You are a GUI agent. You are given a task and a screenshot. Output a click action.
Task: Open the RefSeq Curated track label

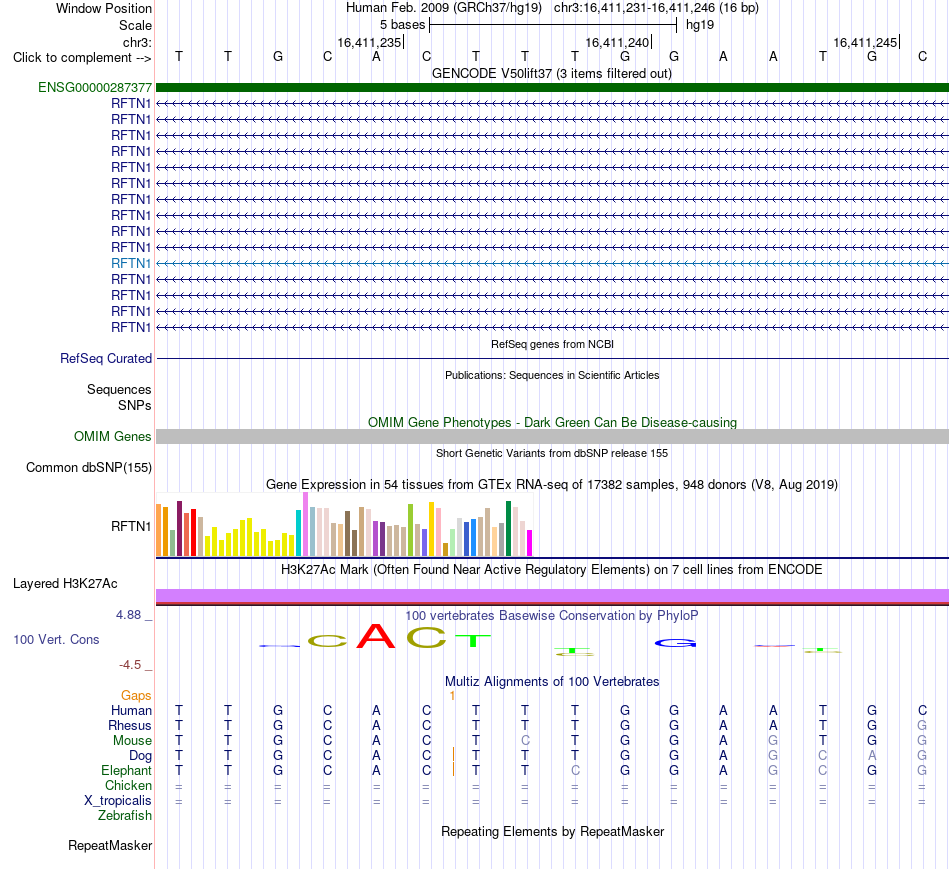click(x=106, y=359)
